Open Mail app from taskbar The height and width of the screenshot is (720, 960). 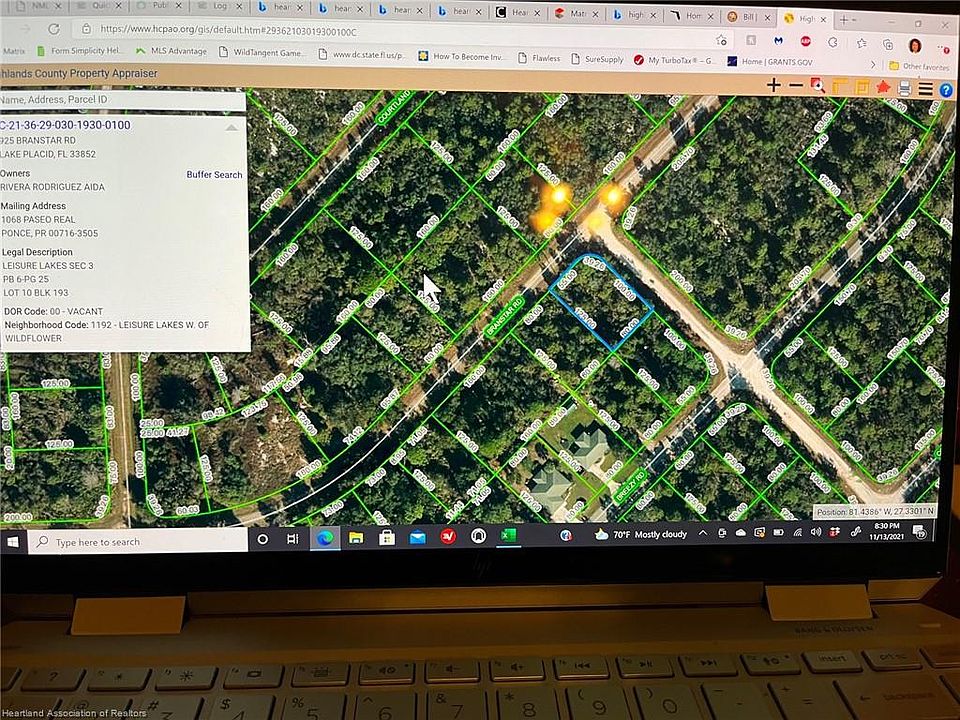(418, 537)
